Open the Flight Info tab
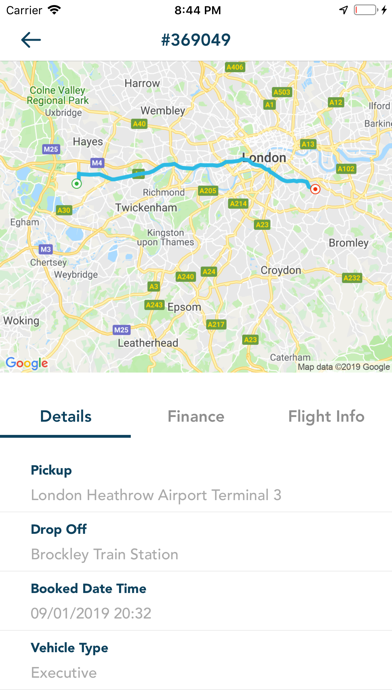Image resolution: width=392 pixels, height=696 pixels. 326,416
